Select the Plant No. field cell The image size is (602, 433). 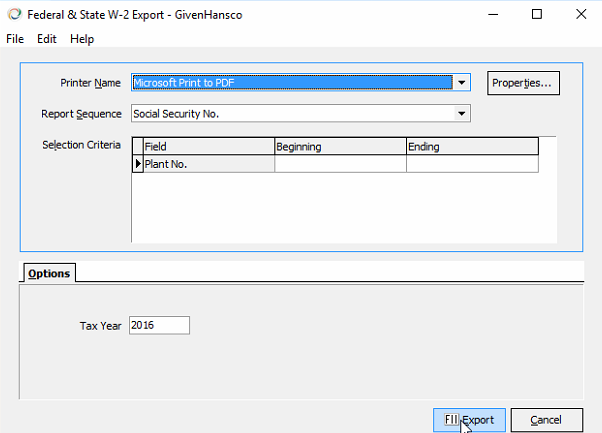(208, 164)
